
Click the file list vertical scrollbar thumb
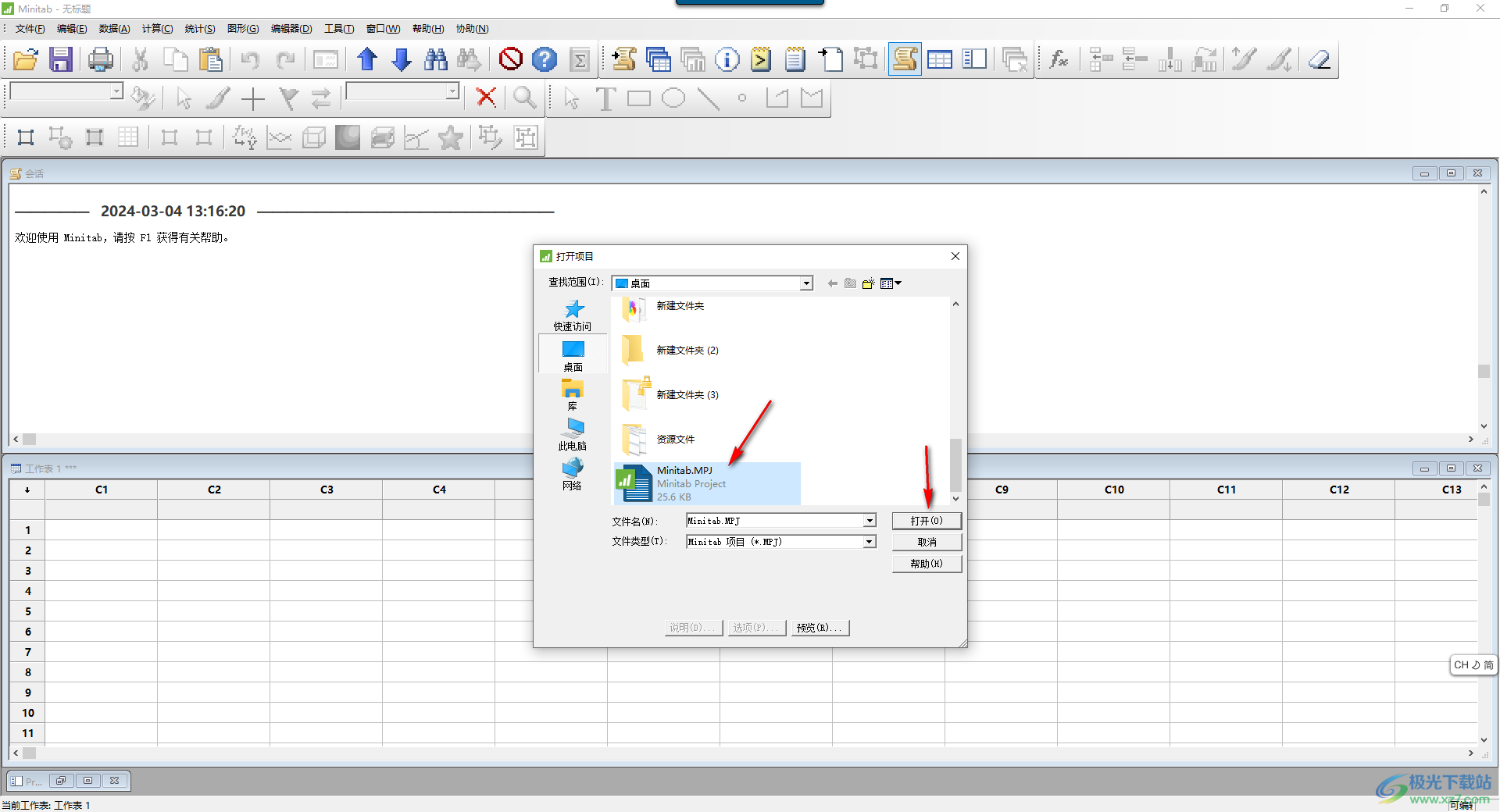(955, 465)
